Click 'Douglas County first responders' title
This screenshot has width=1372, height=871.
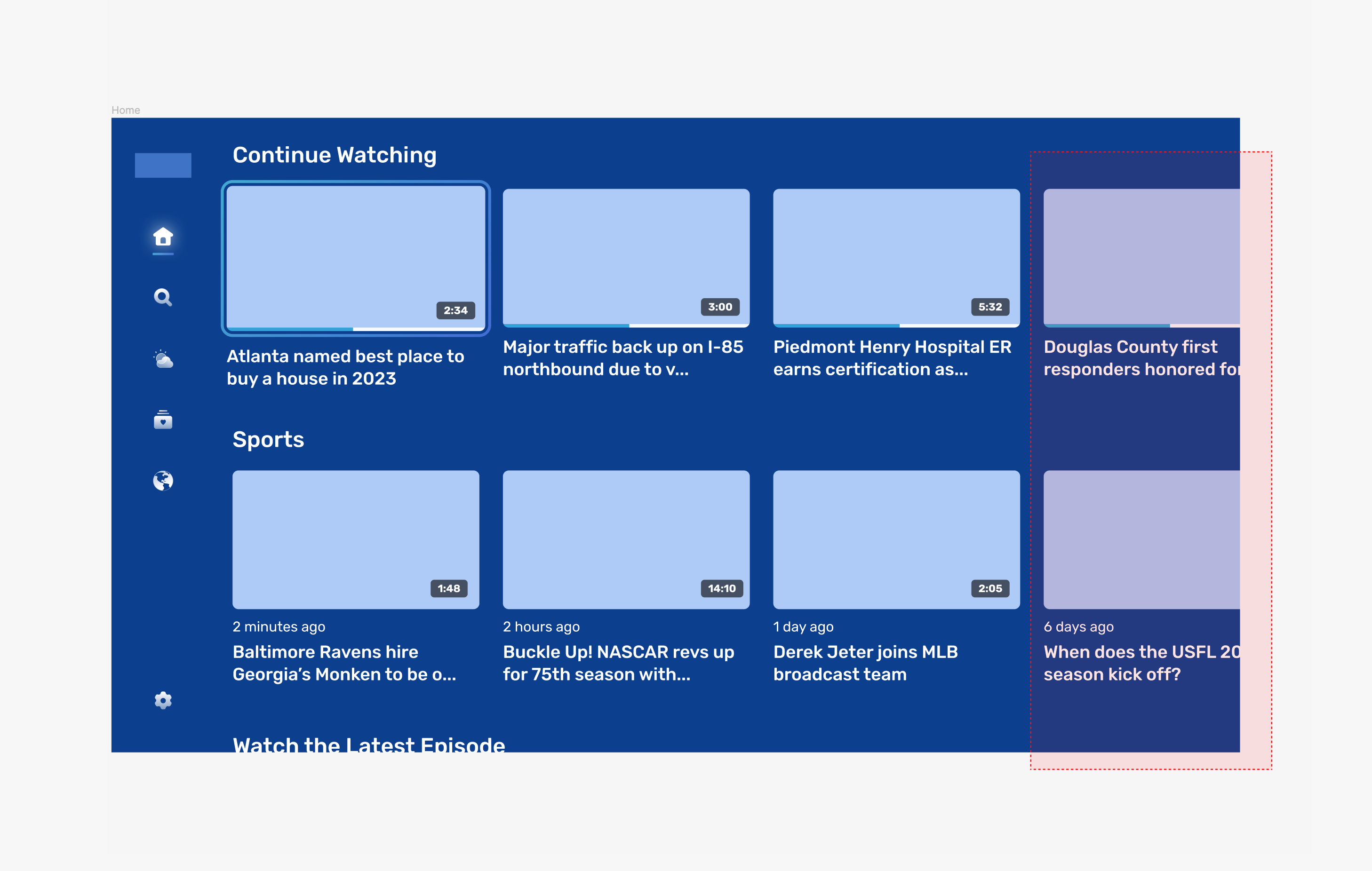[x=1141, y=358]
